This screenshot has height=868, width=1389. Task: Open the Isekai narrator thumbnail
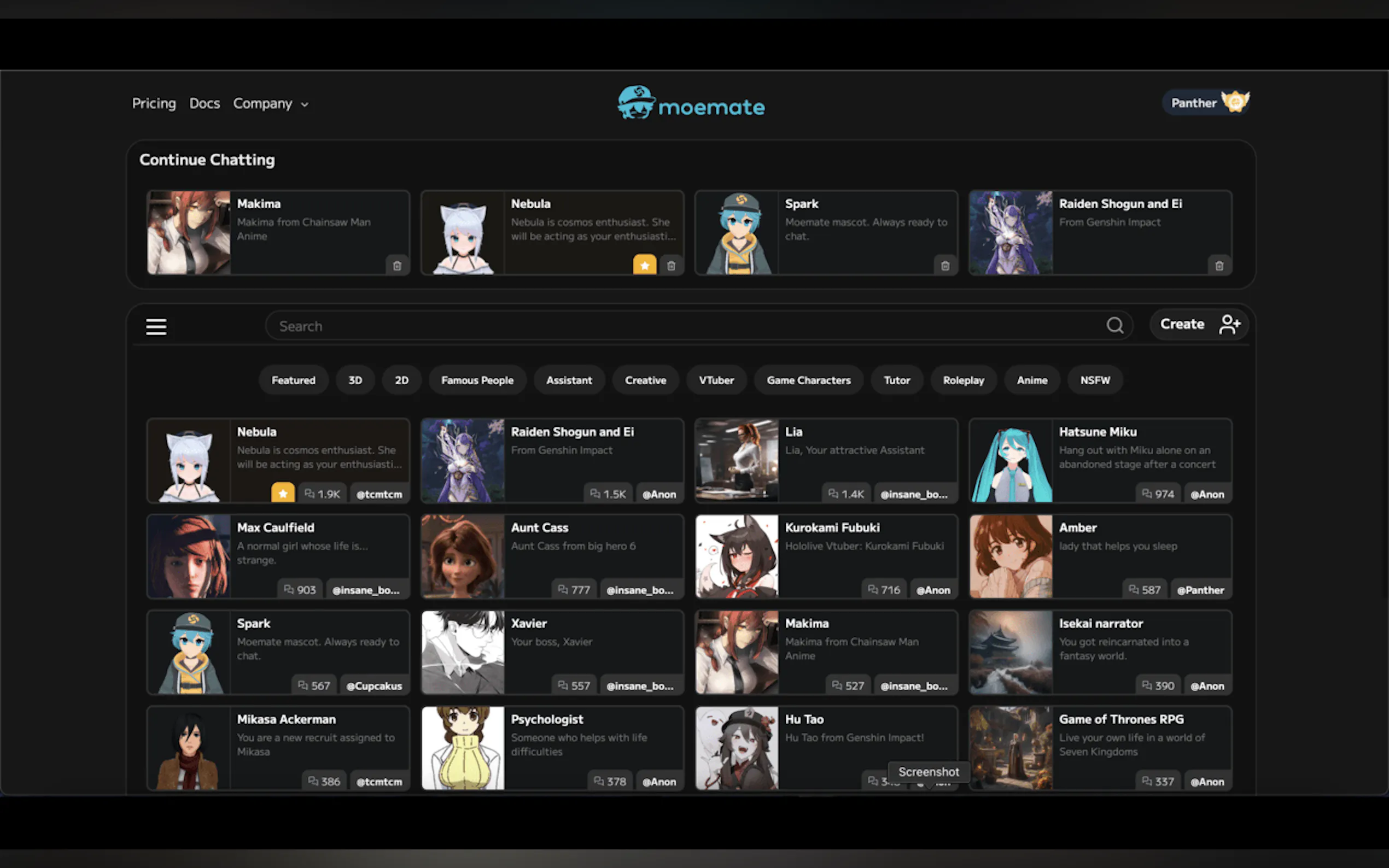1011,652
